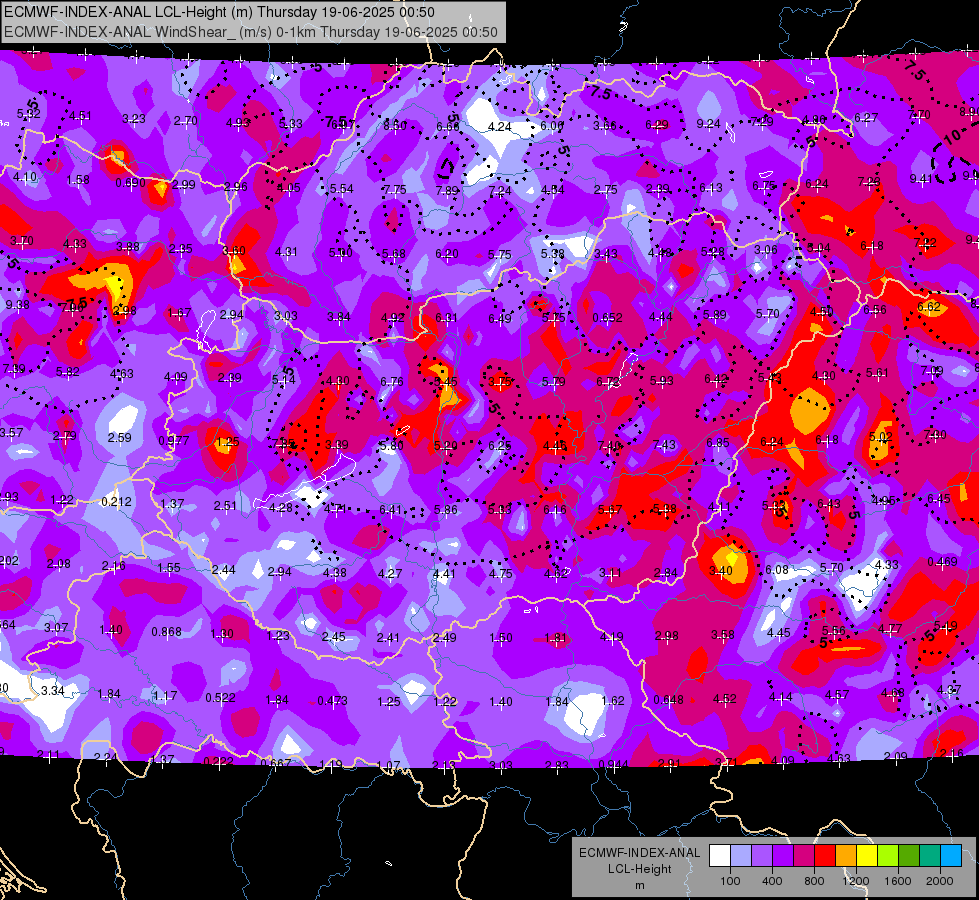This screenshot has height=900, width=979.
Task: Click the grid value 4.52
Action: [724, 698]
